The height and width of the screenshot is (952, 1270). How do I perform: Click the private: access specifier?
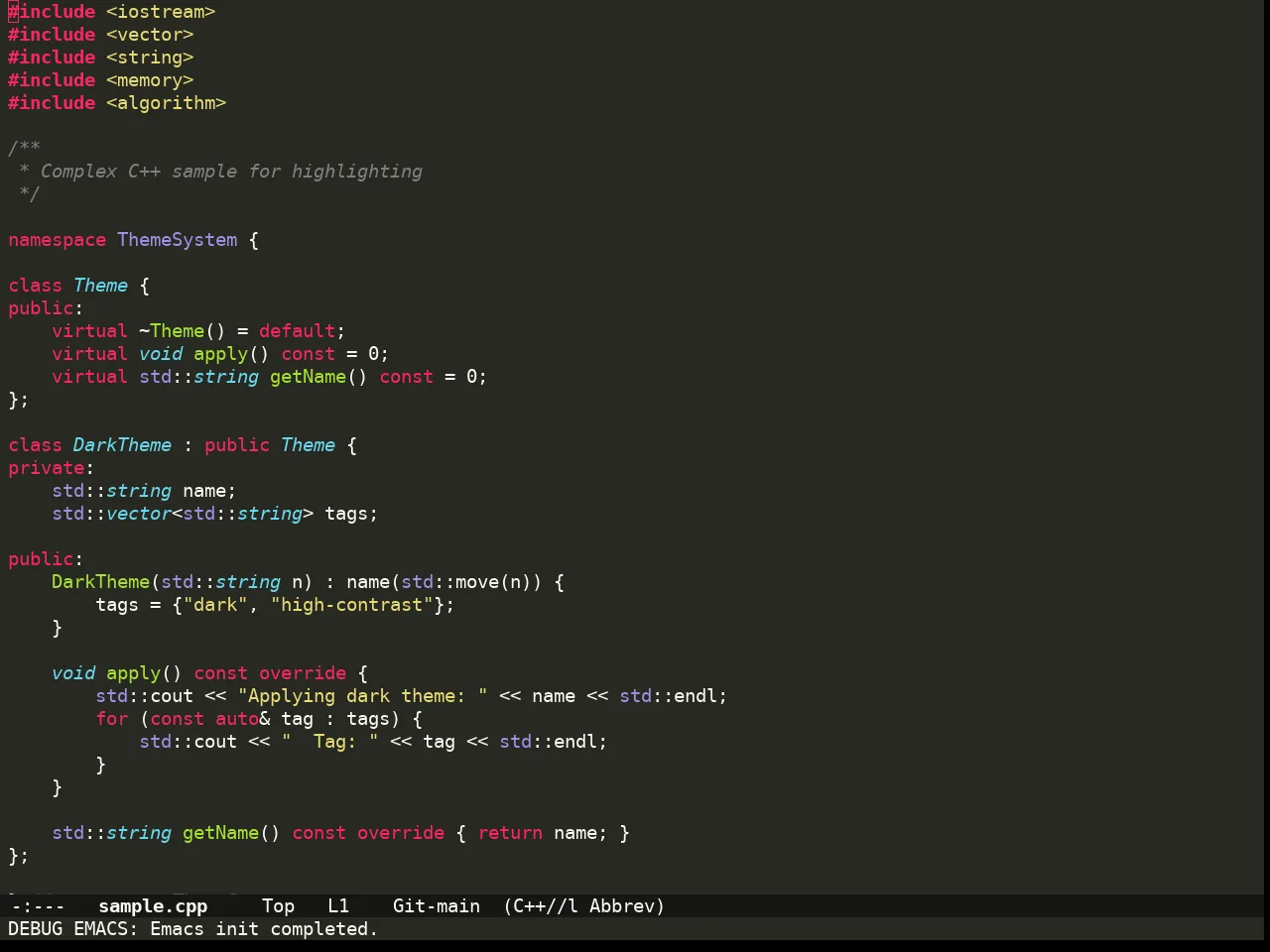click(52, 468)
